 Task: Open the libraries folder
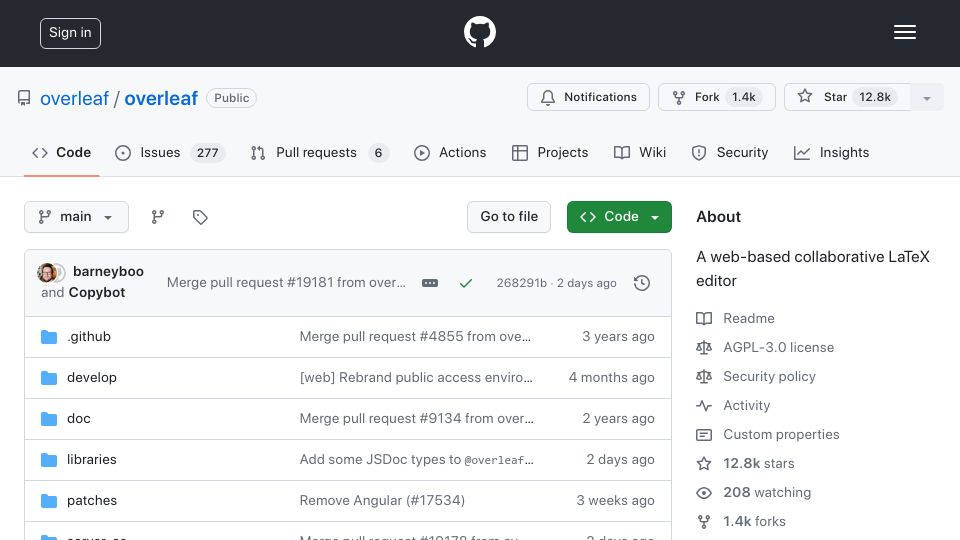(92, 459)
